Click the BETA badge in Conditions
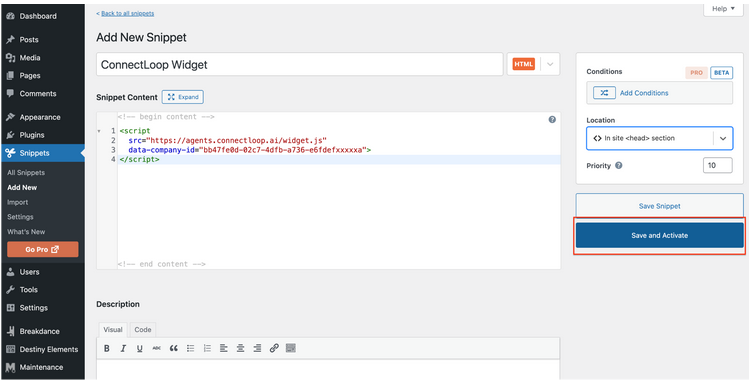 click(x=721, y=73)
